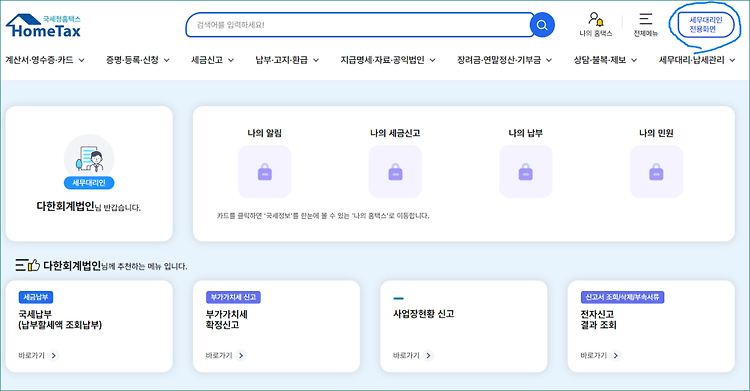Click the 나의 납부 heading
Screen dimensions: 750x391
point(526,133)
